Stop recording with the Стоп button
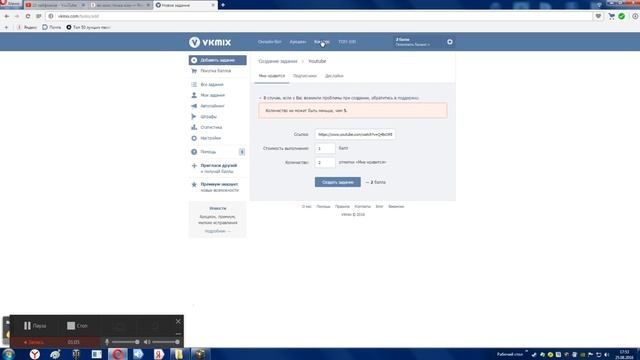Viewport: 640px width, 360px height. click(x=77, y=326)
